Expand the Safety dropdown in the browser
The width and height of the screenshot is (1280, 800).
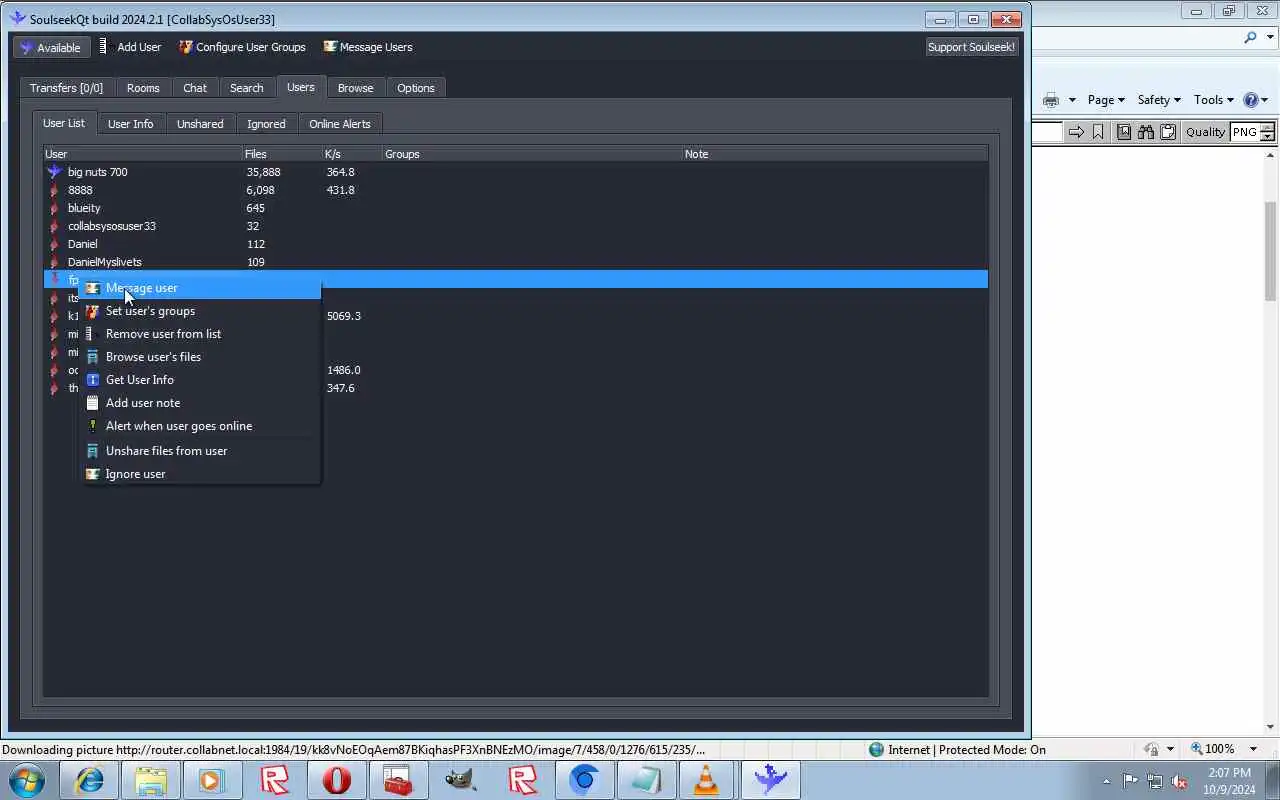coord(1159,100)
